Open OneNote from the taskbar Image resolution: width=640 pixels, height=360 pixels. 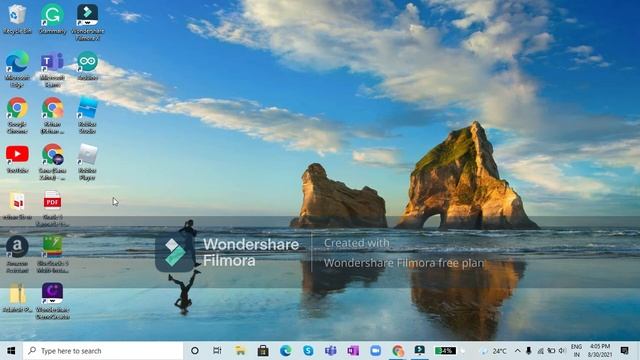[x=353, y=351]
